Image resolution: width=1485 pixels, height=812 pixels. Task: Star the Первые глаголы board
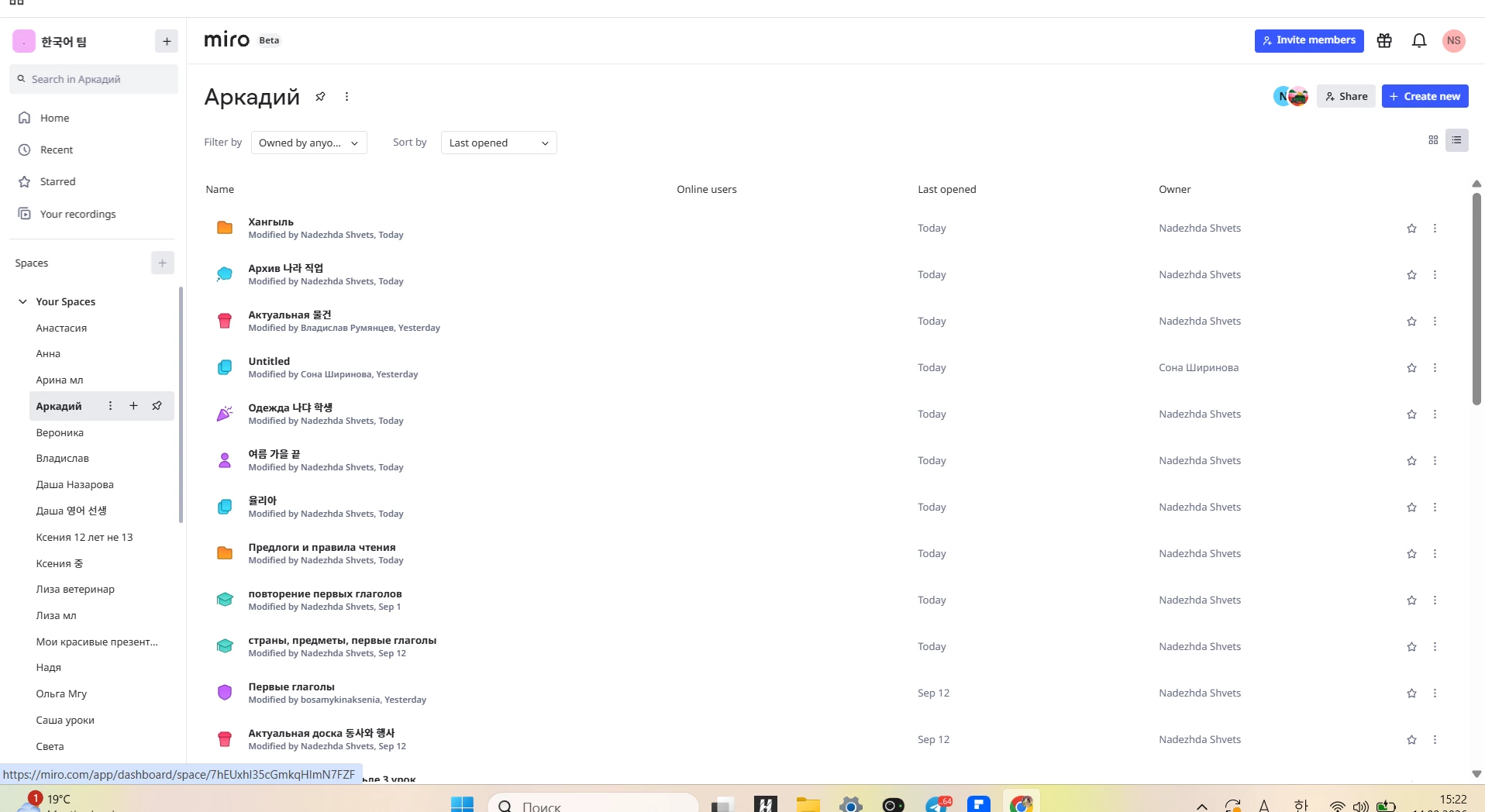click(1411, 693)
